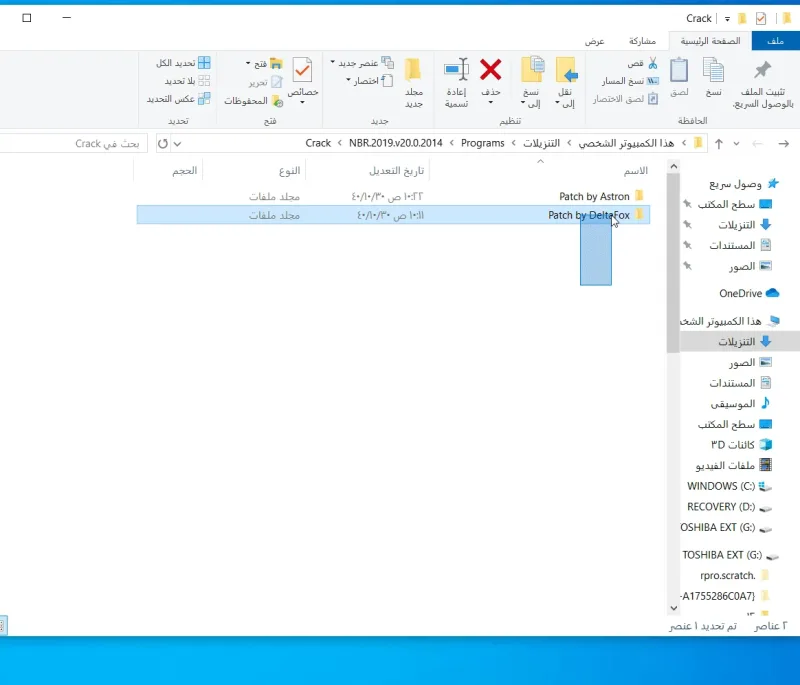Click the Paste (لصق) clipboard icon
The height and width of the screenshot is (685, 800).
(679, 70)
